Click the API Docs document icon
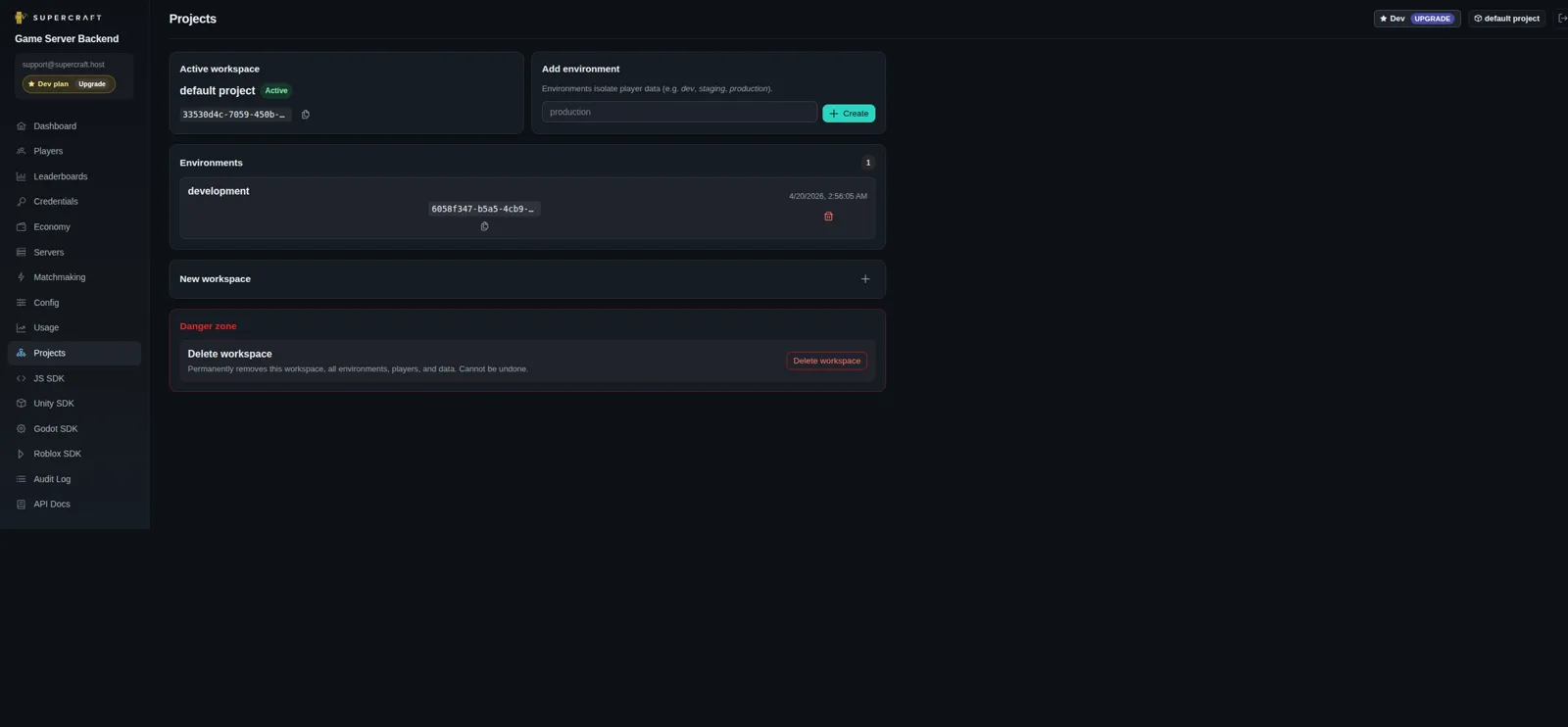The width and height of the screenshot is (1568, 727). coord(21,505)
